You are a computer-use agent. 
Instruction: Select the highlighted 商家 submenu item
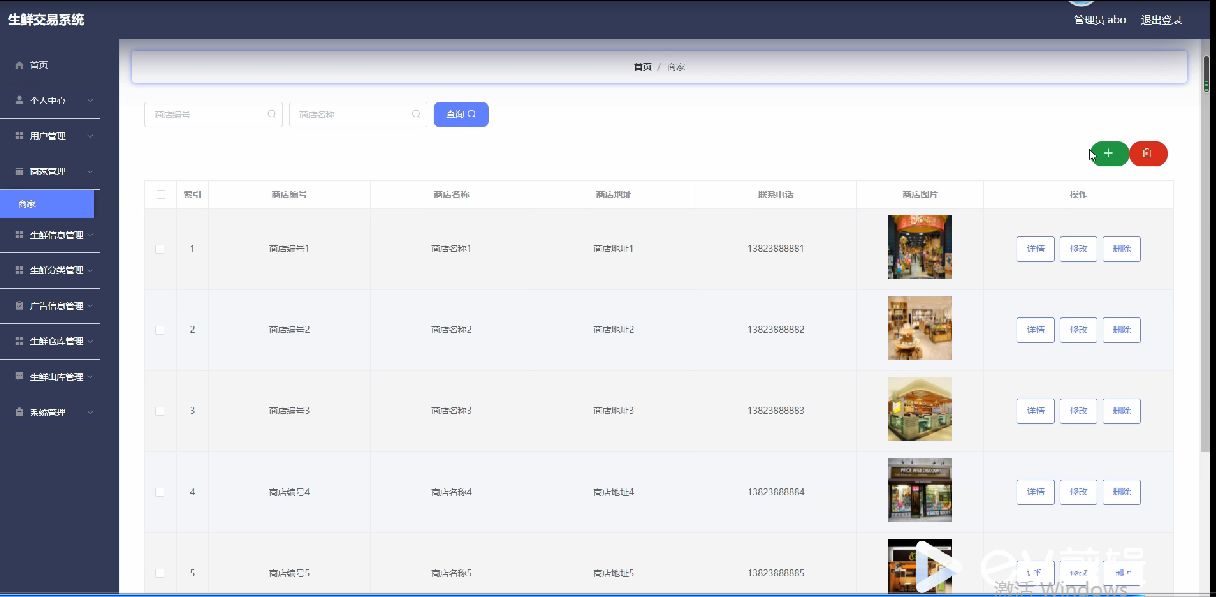(x=47, y=204)
